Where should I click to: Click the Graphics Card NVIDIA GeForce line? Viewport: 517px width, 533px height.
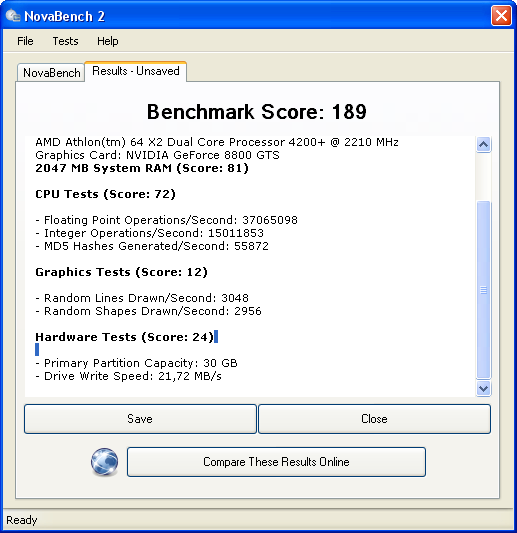point(157,155)
